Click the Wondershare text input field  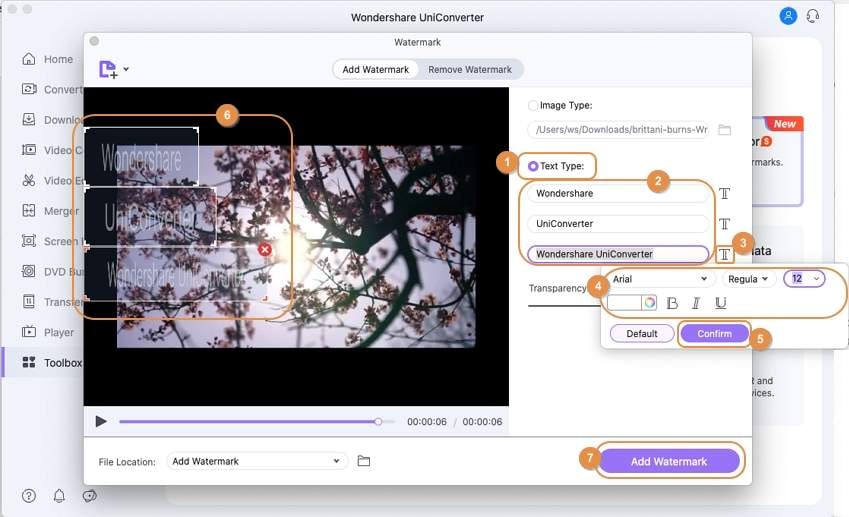618,193
